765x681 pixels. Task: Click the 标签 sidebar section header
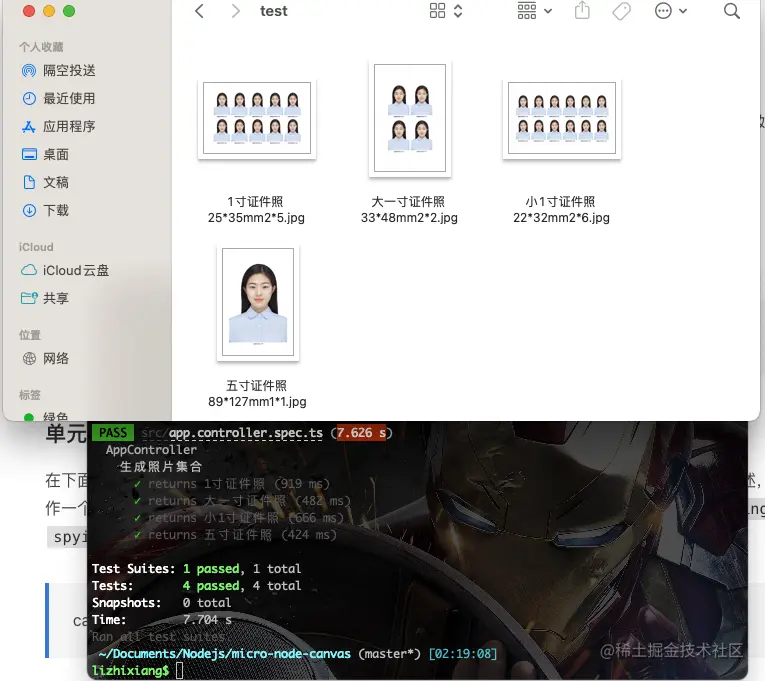point(30,395)
